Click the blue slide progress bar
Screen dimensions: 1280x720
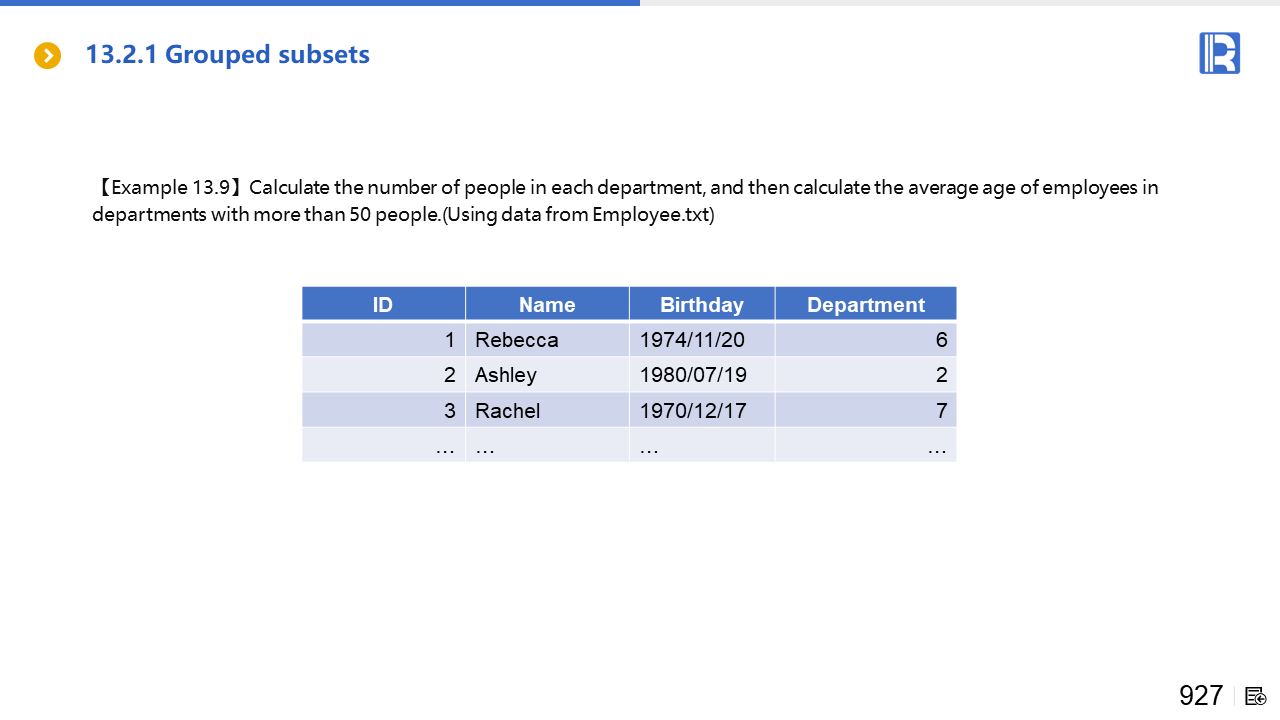click(x=320, y=3)
